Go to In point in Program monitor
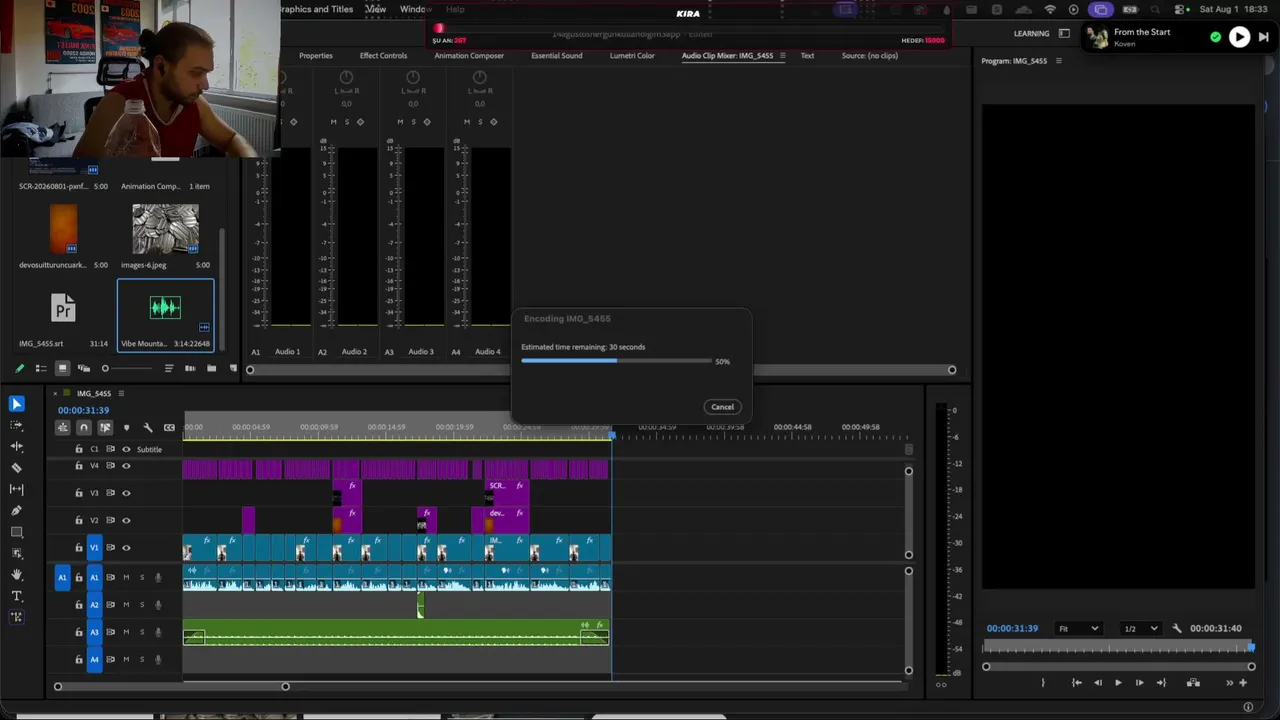 pos(1077,683)
